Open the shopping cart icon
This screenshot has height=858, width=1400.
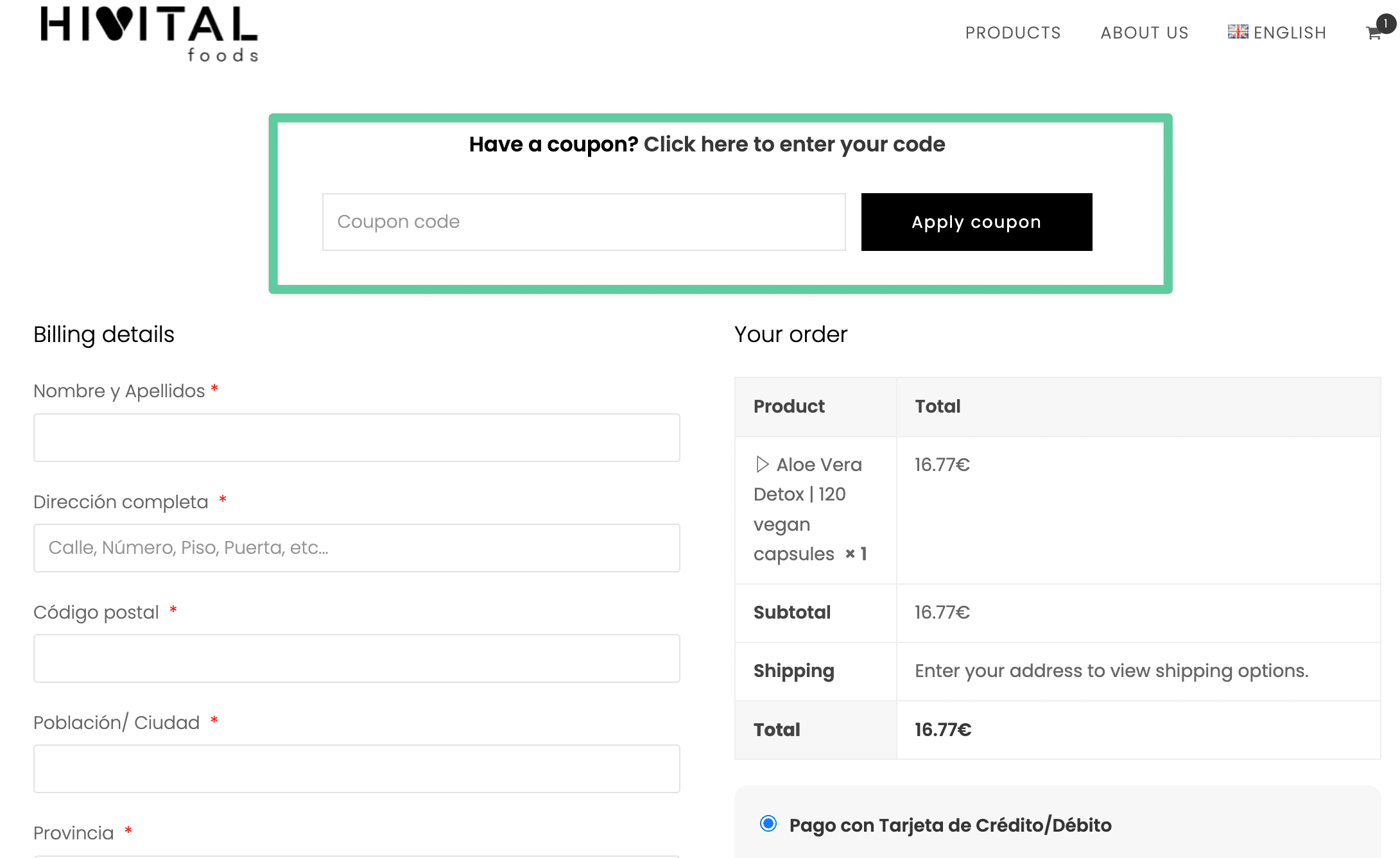tap(1372, 34)
